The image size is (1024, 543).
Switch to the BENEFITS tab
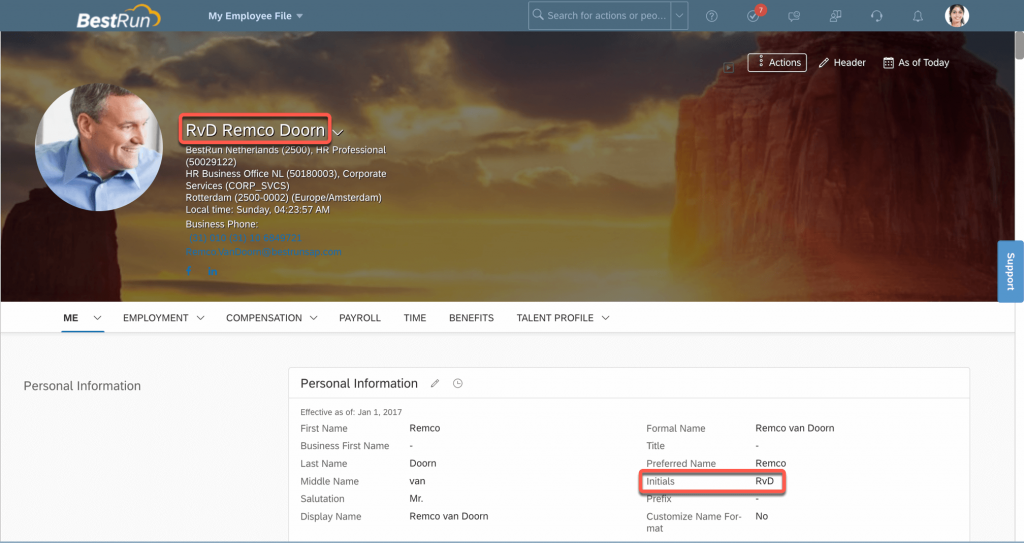[x=472, y=318]
